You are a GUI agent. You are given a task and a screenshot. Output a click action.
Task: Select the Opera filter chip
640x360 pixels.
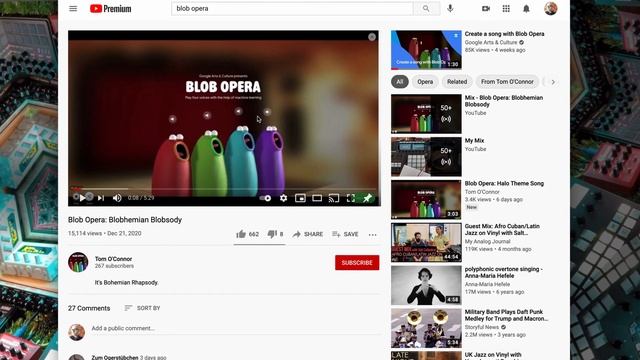click(425, 82)
